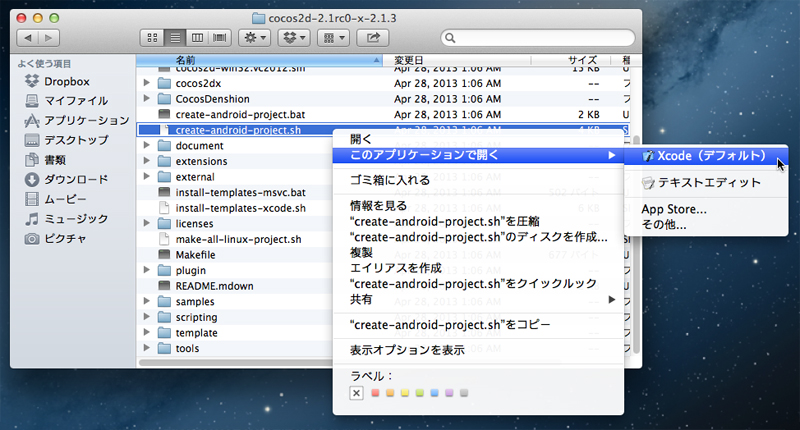Screen dimensions: 800x430
Task: Open マイファイル in the sidebar
Action: 66,101
